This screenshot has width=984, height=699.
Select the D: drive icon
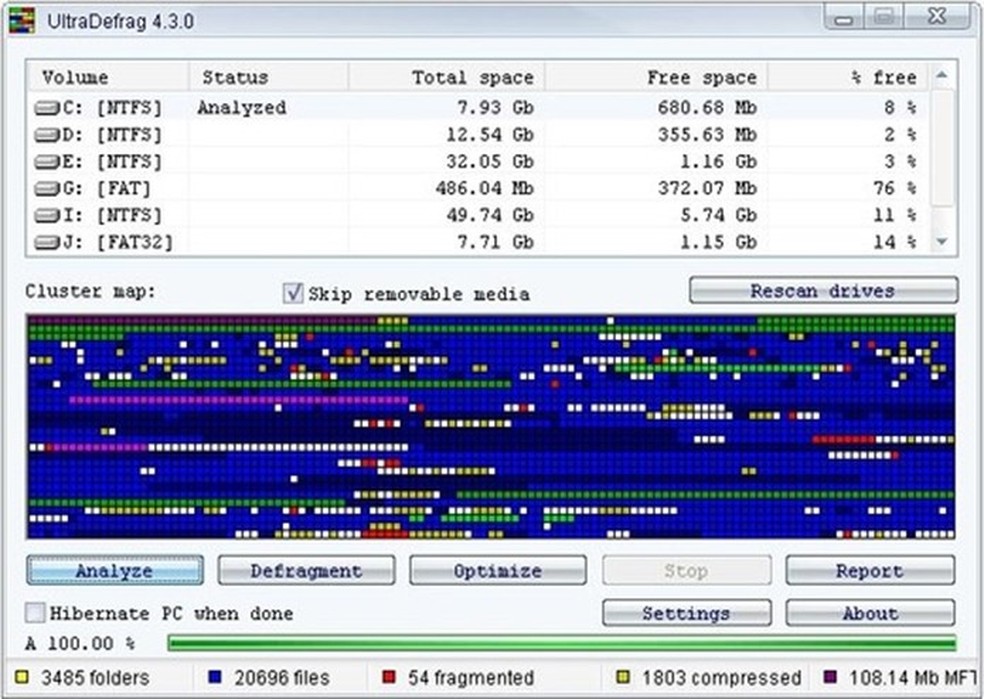tap(48, 135)
